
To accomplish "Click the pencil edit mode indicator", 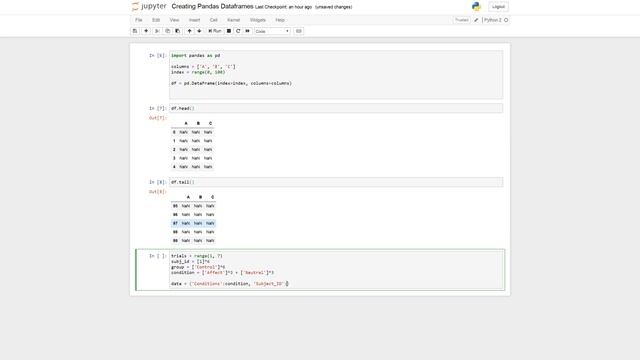I will tap(476, 20).
